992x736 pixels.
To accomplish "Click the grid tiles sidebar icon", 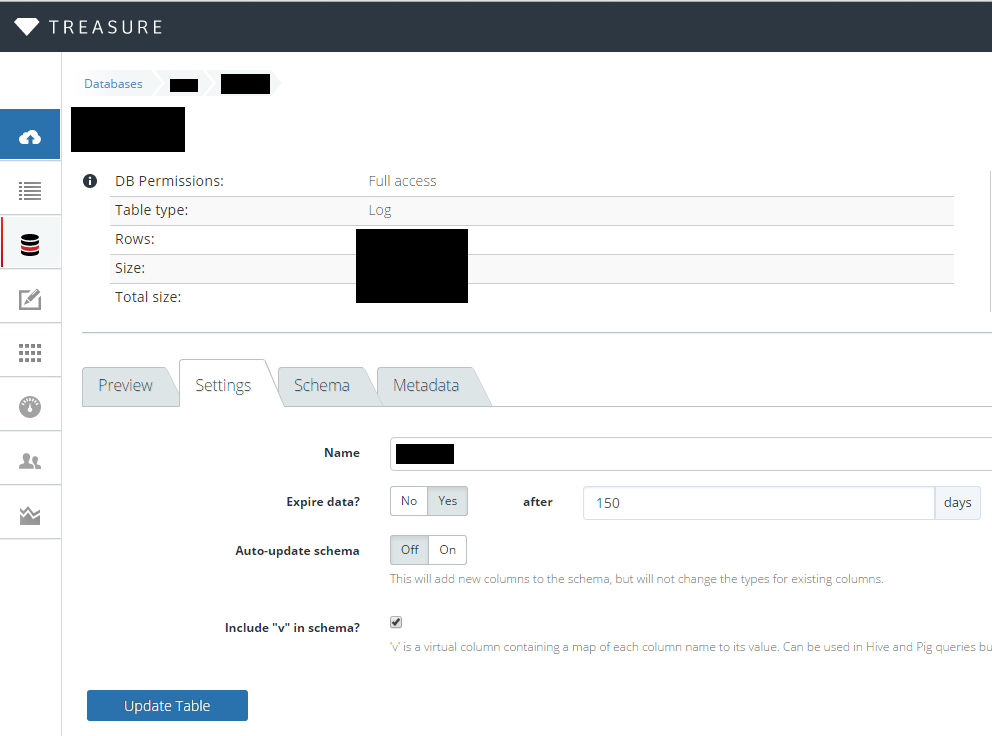I will pyautogui.click(x=30, y=353).
